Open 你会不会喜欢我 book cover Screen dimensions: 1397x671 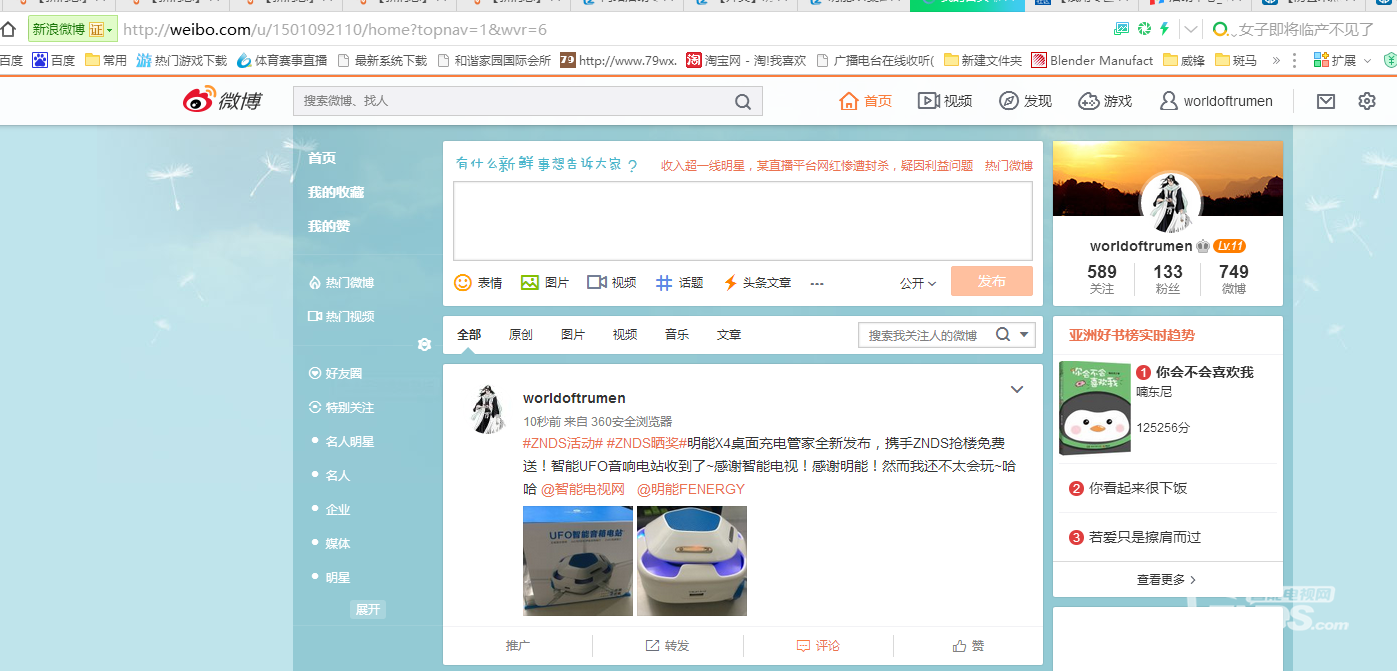pyautogui.click(x=1093, y=409)
